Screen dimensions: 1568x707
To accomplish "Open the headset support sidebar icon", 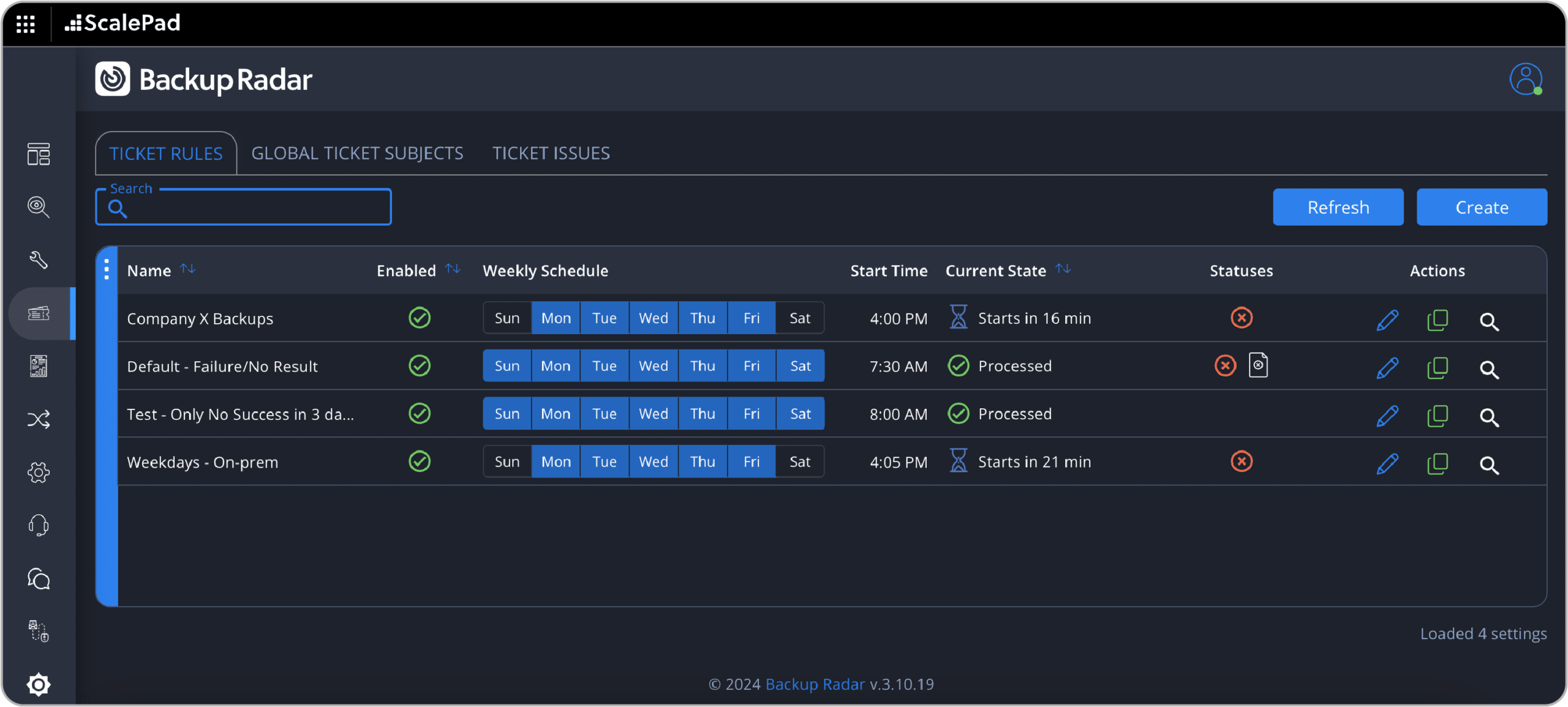I will (39, 525).
